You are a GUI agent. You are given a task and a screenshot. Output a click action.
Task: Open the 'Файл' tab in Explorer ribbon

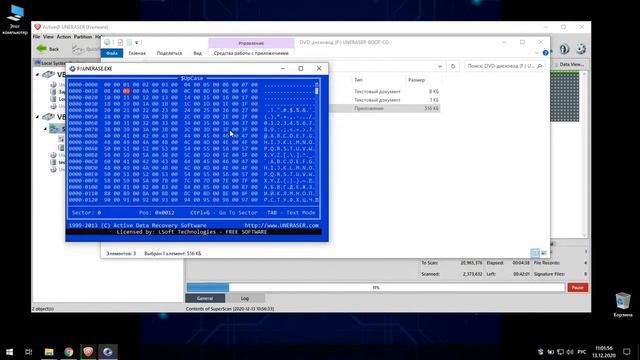click(112, 53)
